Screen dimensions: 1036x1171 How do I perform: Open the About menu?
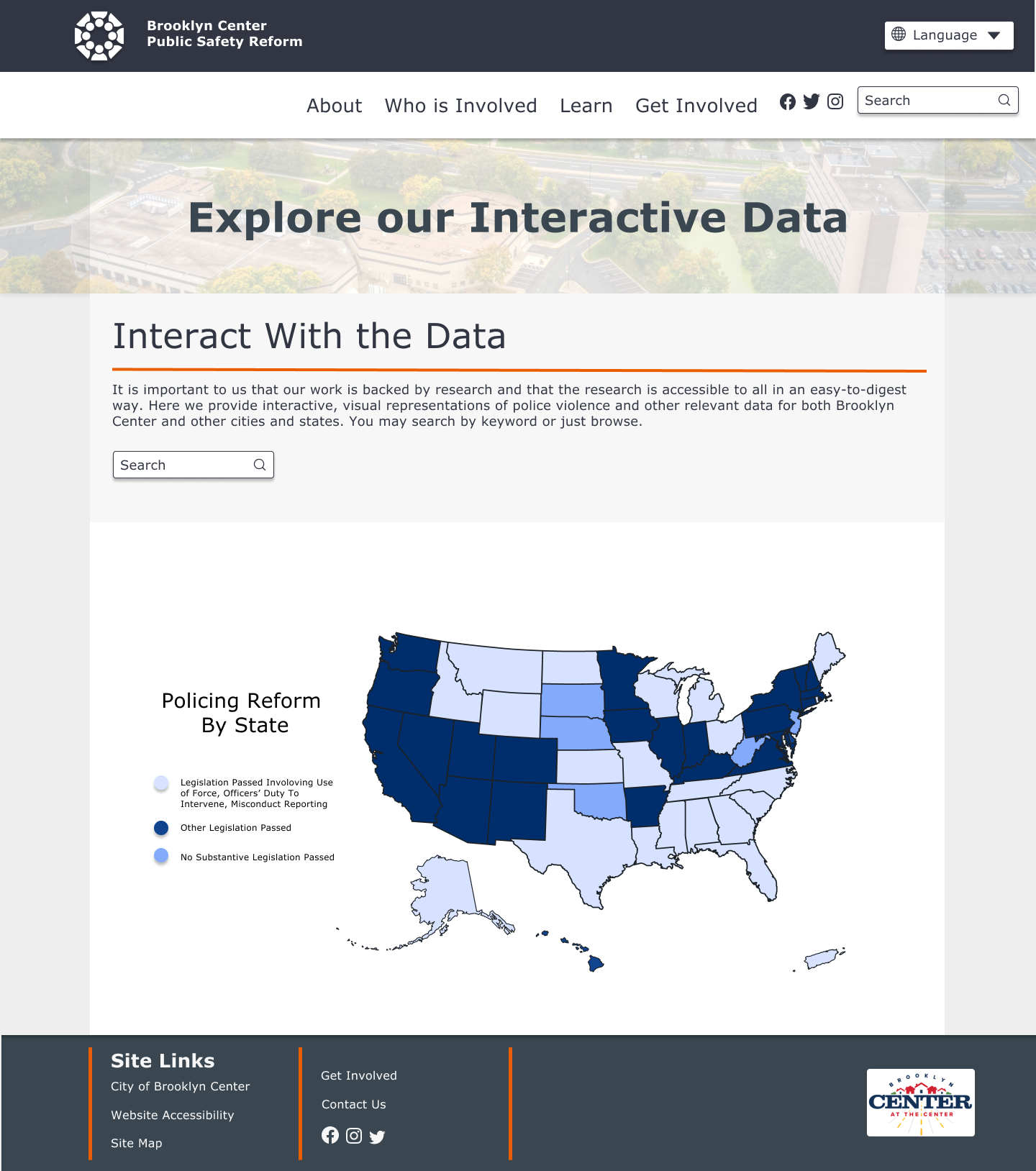tap(335, 106)
